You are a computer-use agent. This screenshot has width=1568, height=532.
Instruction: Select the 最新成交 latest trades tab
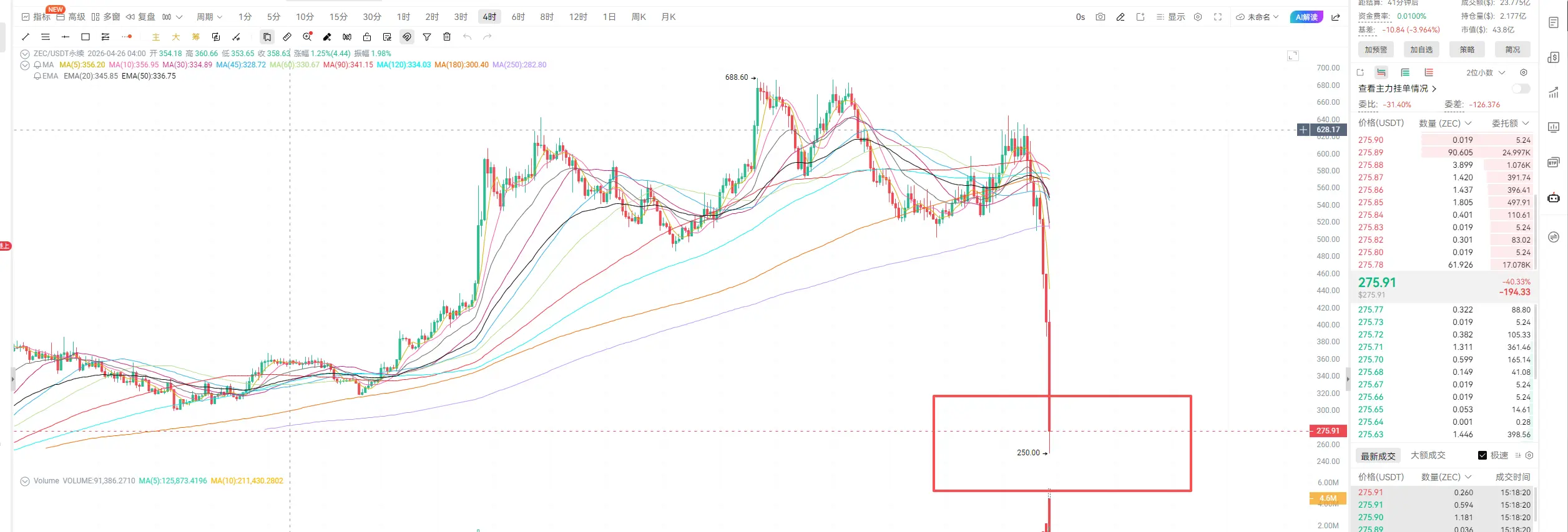[x=1378, y=456]
